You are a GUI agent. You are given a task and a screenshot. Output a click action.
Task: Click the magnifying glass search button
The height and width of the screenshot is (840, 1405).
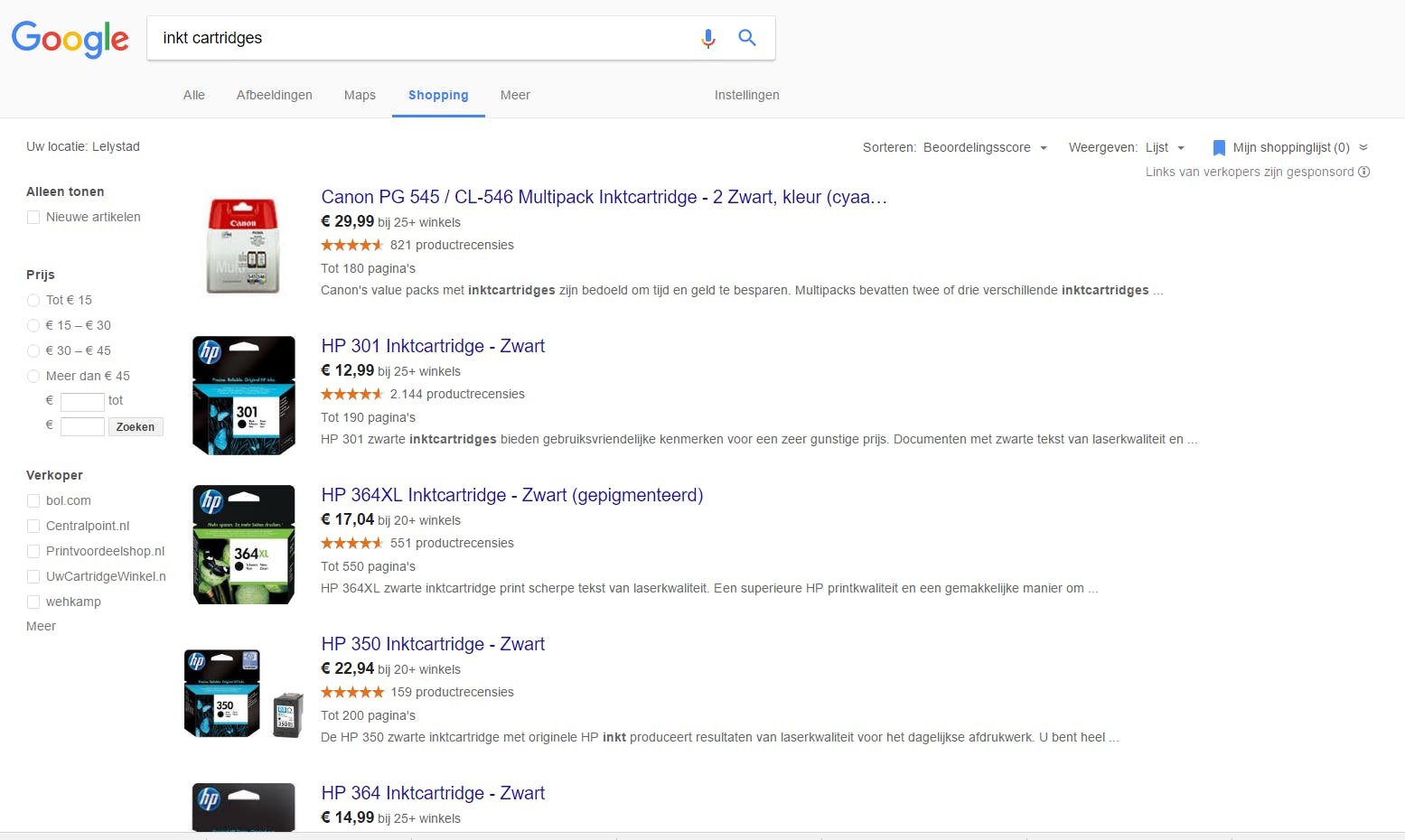[747, 38]
